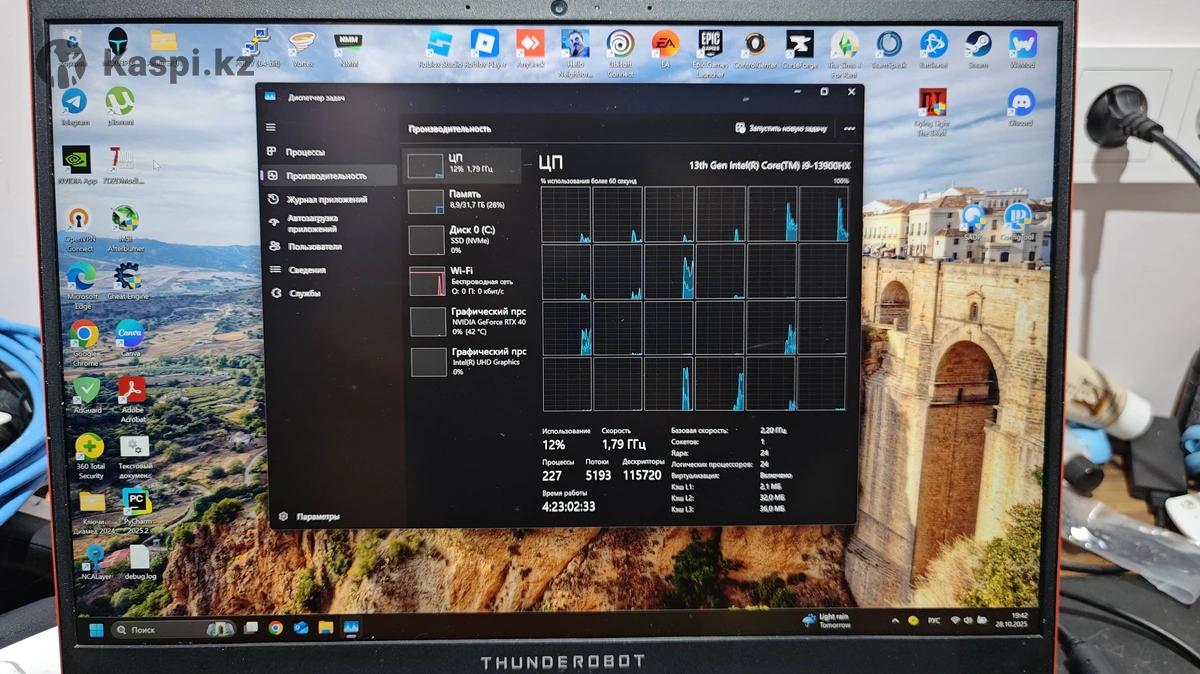Select the Wi-Fi performance graph thumbnail

428,281
